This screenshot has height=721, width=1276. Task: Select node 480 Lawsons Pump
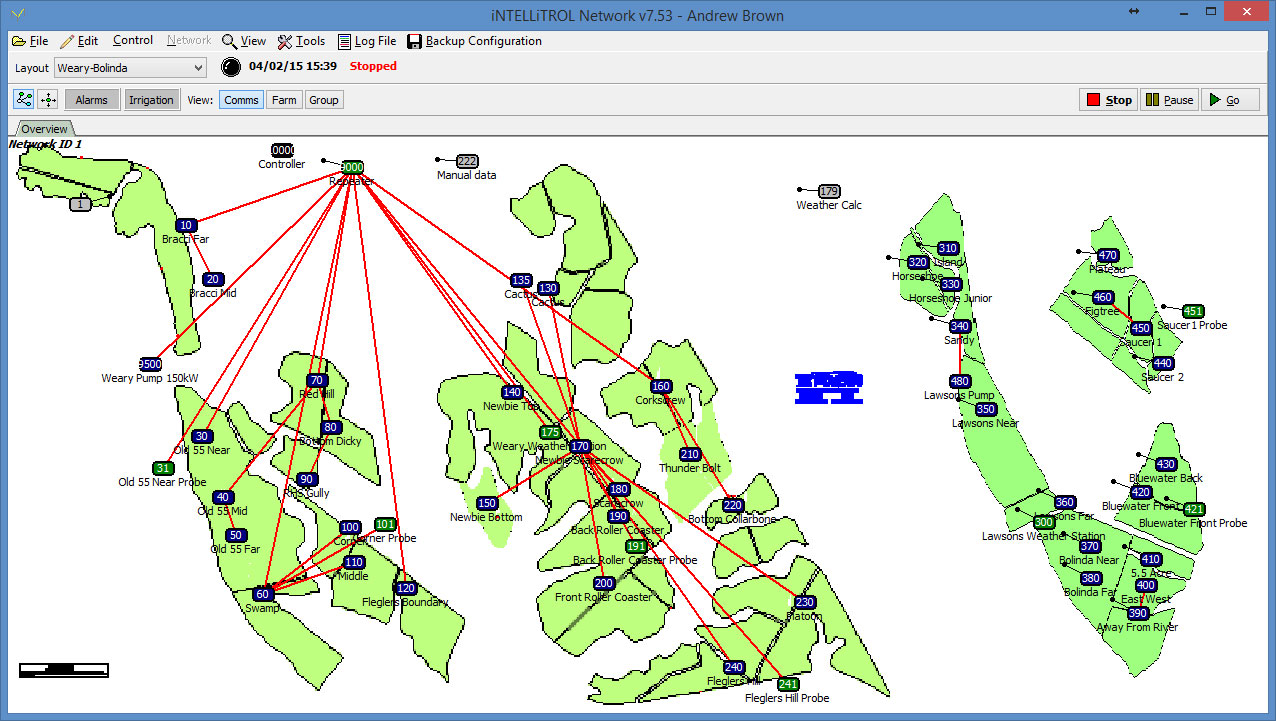click(960, 381)
